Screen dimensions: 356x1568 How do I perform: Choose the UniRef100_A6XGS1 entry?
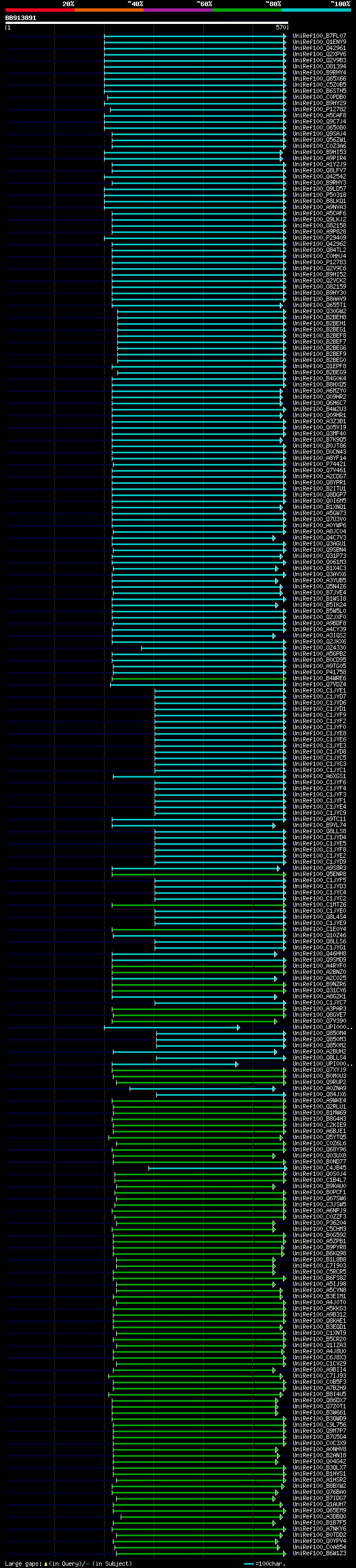coord(319,776)
